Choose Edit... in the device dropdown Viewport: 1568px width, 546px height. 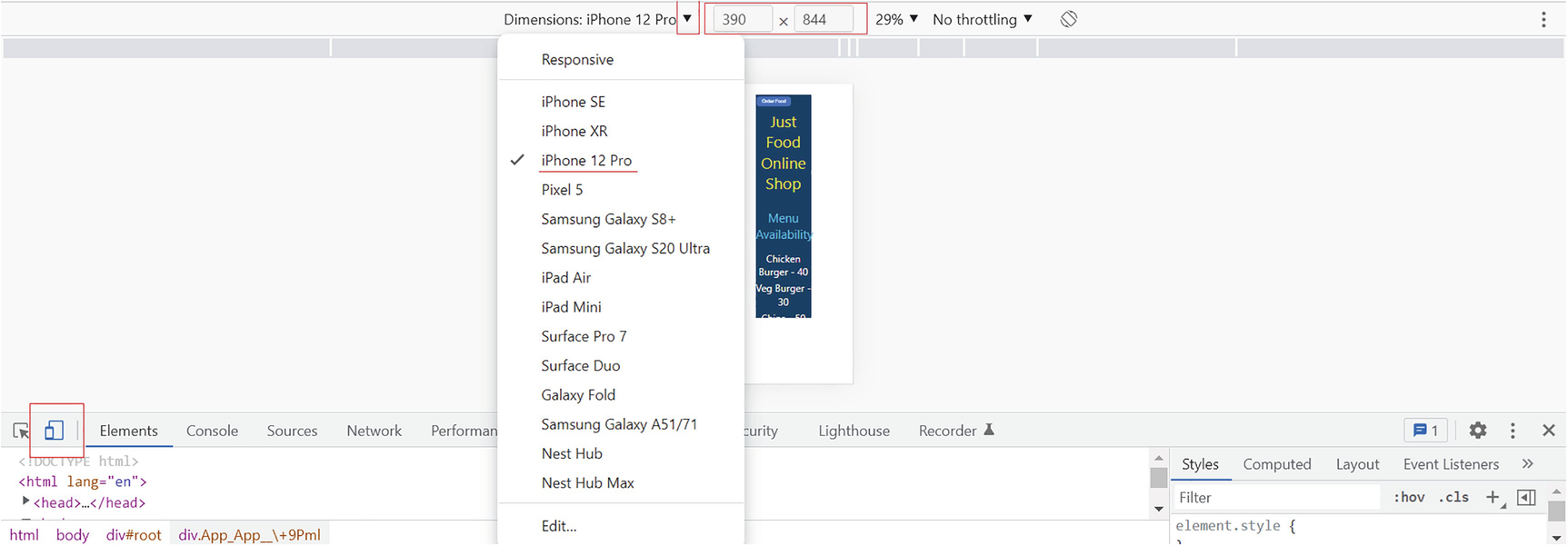(559, 526)
